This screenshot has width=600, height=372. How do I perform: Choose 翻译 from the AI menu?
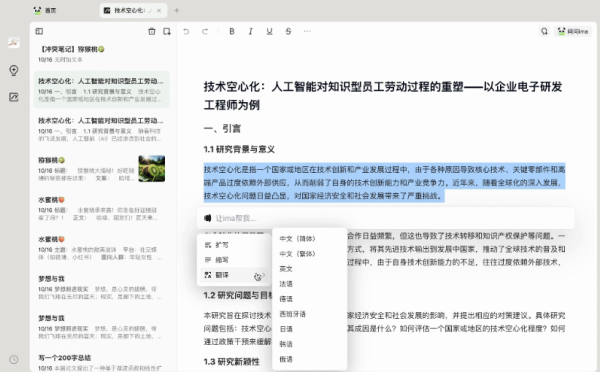coord(234,275)
